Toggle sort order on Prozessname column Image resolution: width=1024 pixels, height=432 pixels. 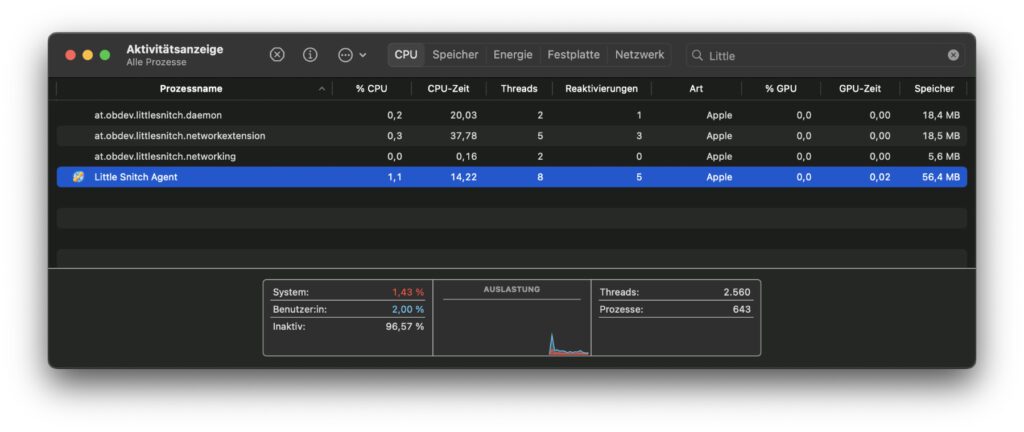(190, 89)
